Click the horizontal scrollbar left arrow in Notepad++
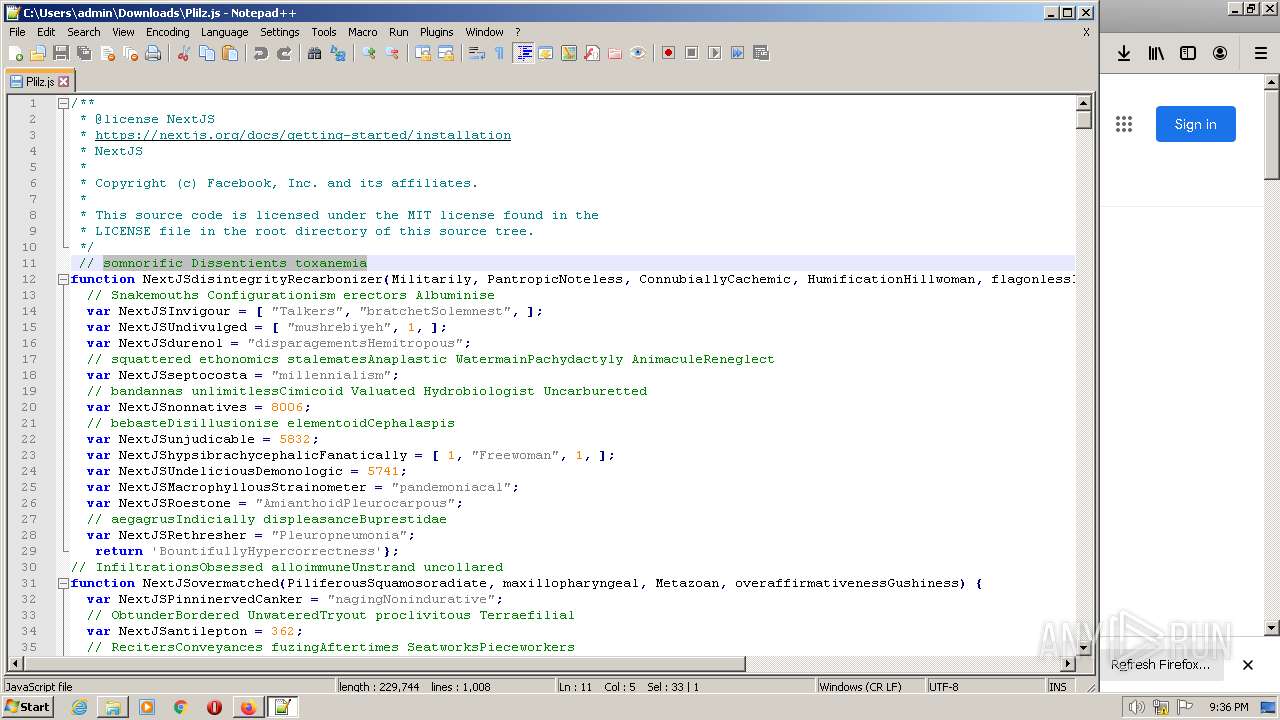Viewport: 1280px width, 720px height. (x=16, y=664)
